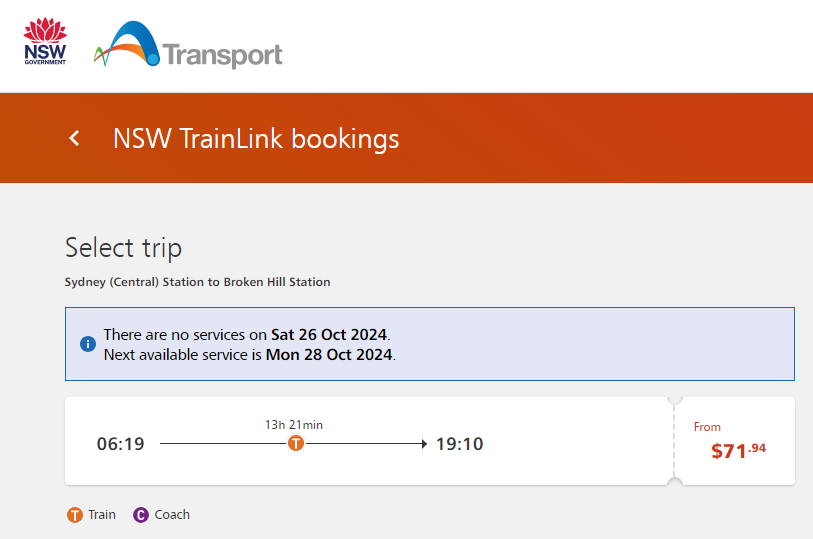Click the red From label above the price
The height and width of the screenshot is (539, 813).
coord(707,427)
